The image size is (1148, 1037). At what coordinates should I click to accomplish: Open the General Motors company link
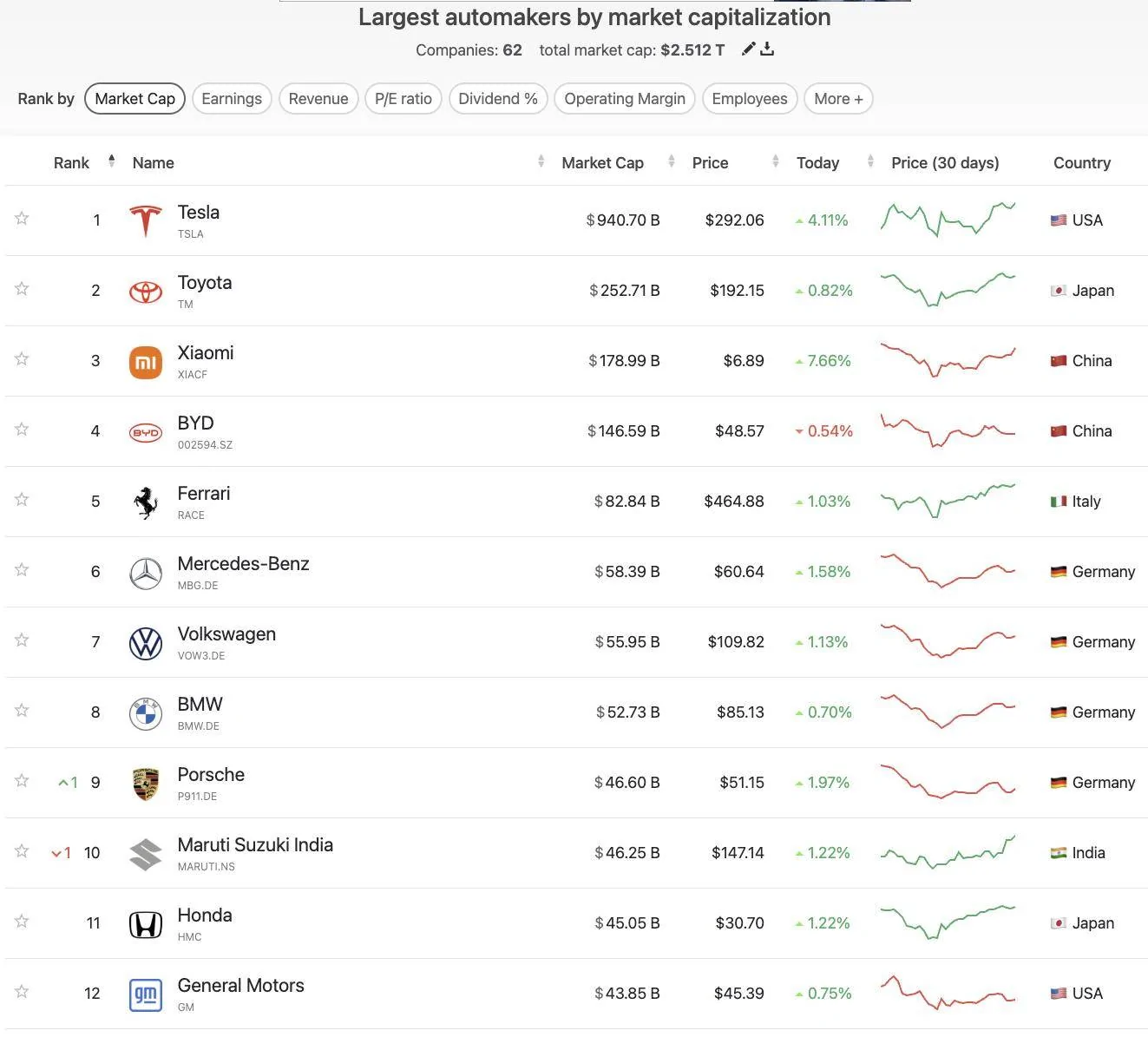tap(241, 986)
